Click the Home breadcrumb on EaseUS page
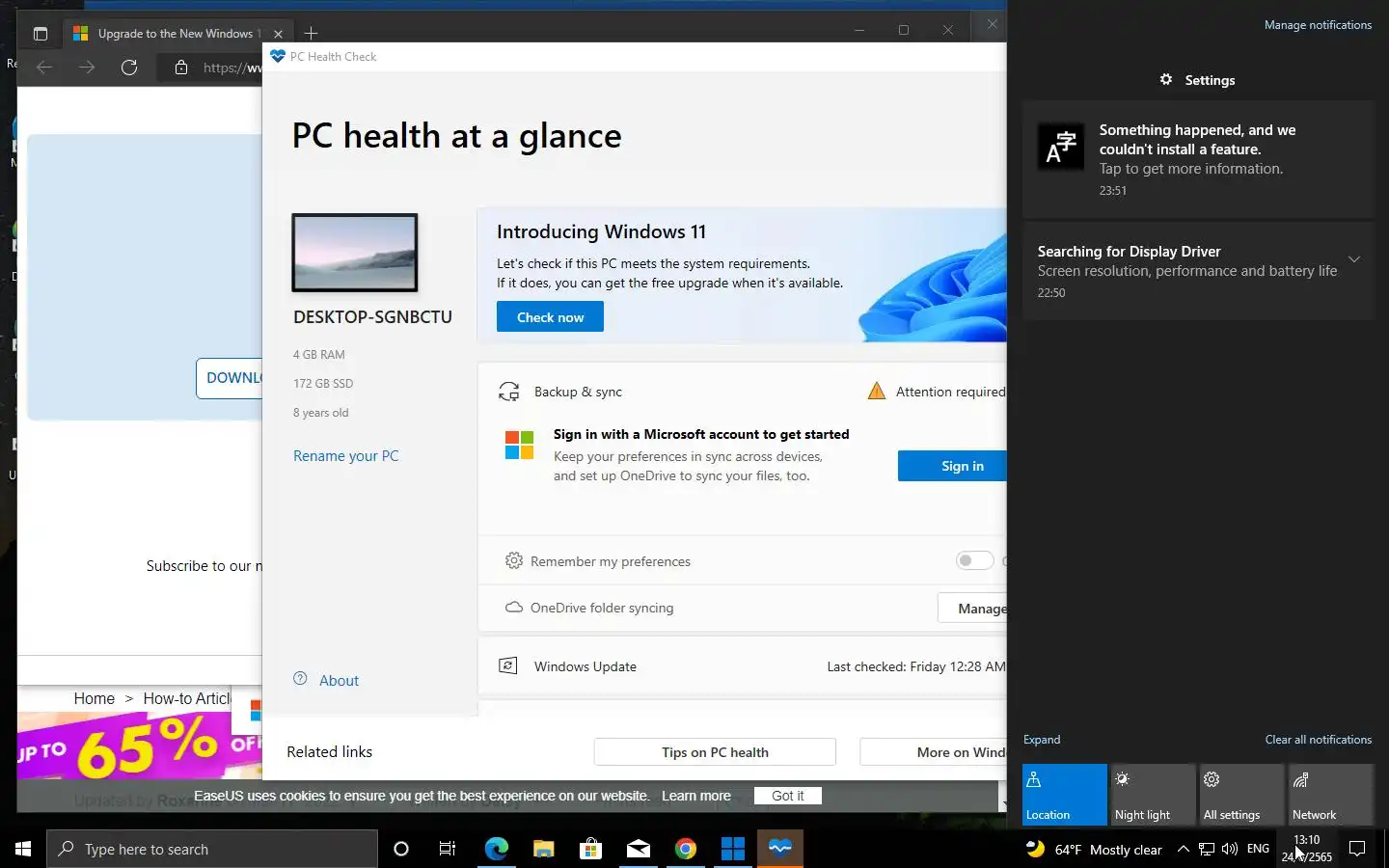1389x868 pixels. pyautogui.click(x=94, y=698)
